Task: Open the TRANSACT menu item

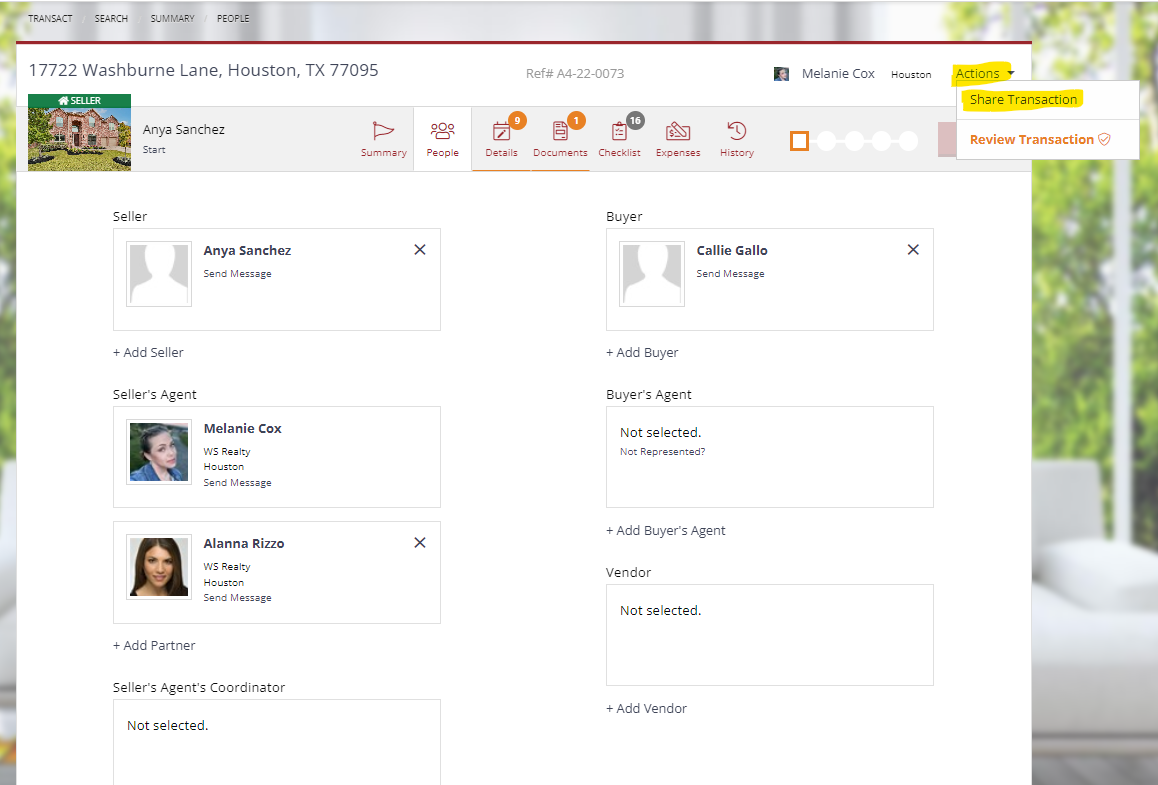Action: (49, 18)
